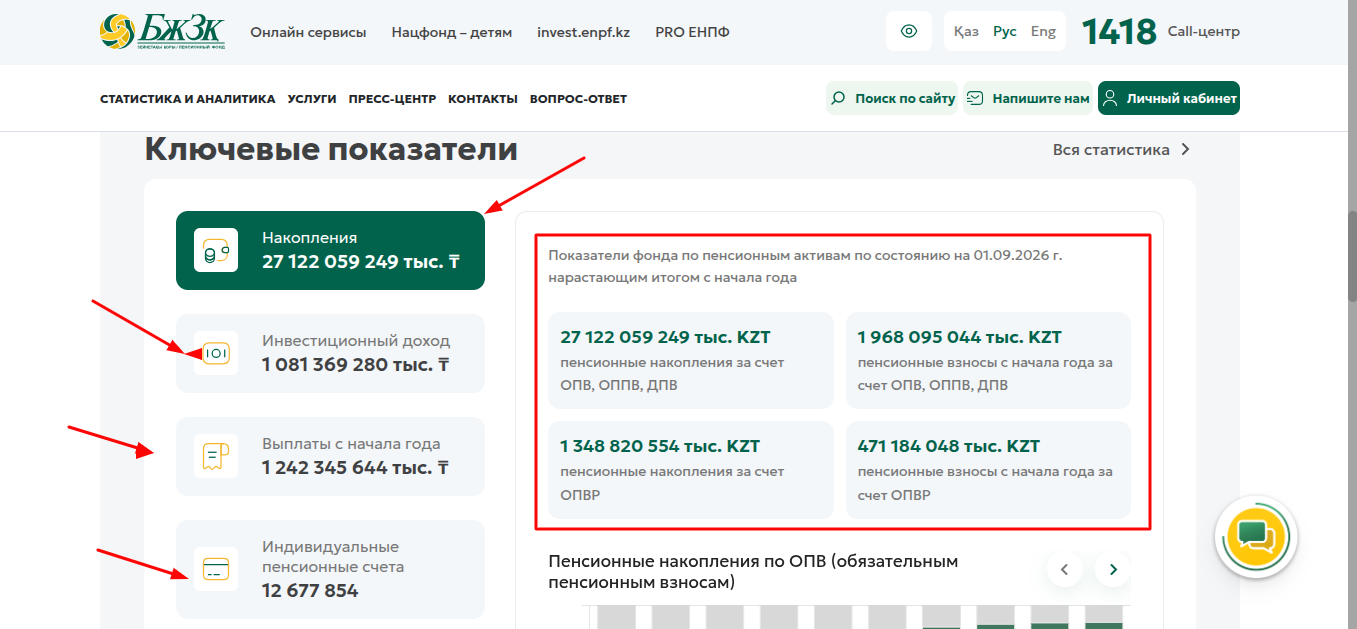This screenshot has width=1357, height=629.
Task: Click the message icon beside Напишите нам
Action: 975,98
